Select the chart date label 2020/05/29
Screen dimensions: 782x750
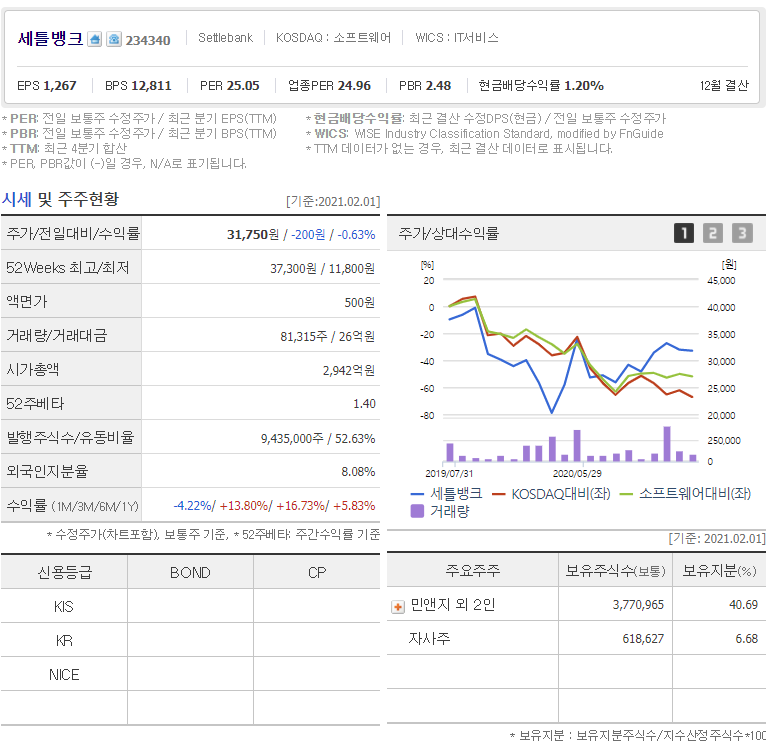(x=577, y=473)
